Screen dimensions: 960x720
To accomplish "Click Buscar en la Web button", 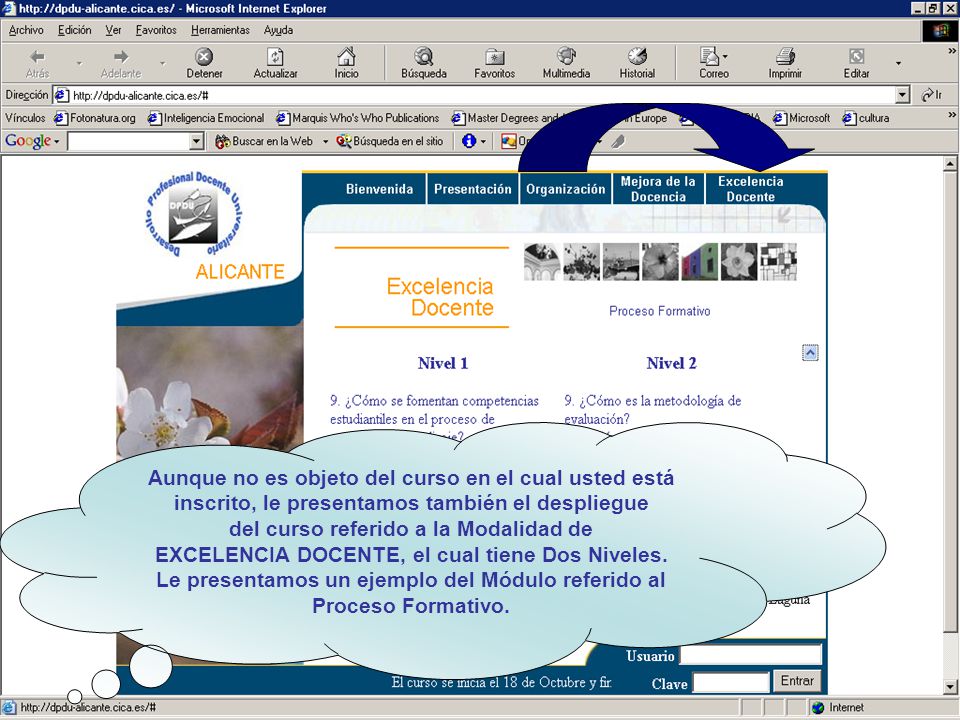I will click(x=264, y=141).
